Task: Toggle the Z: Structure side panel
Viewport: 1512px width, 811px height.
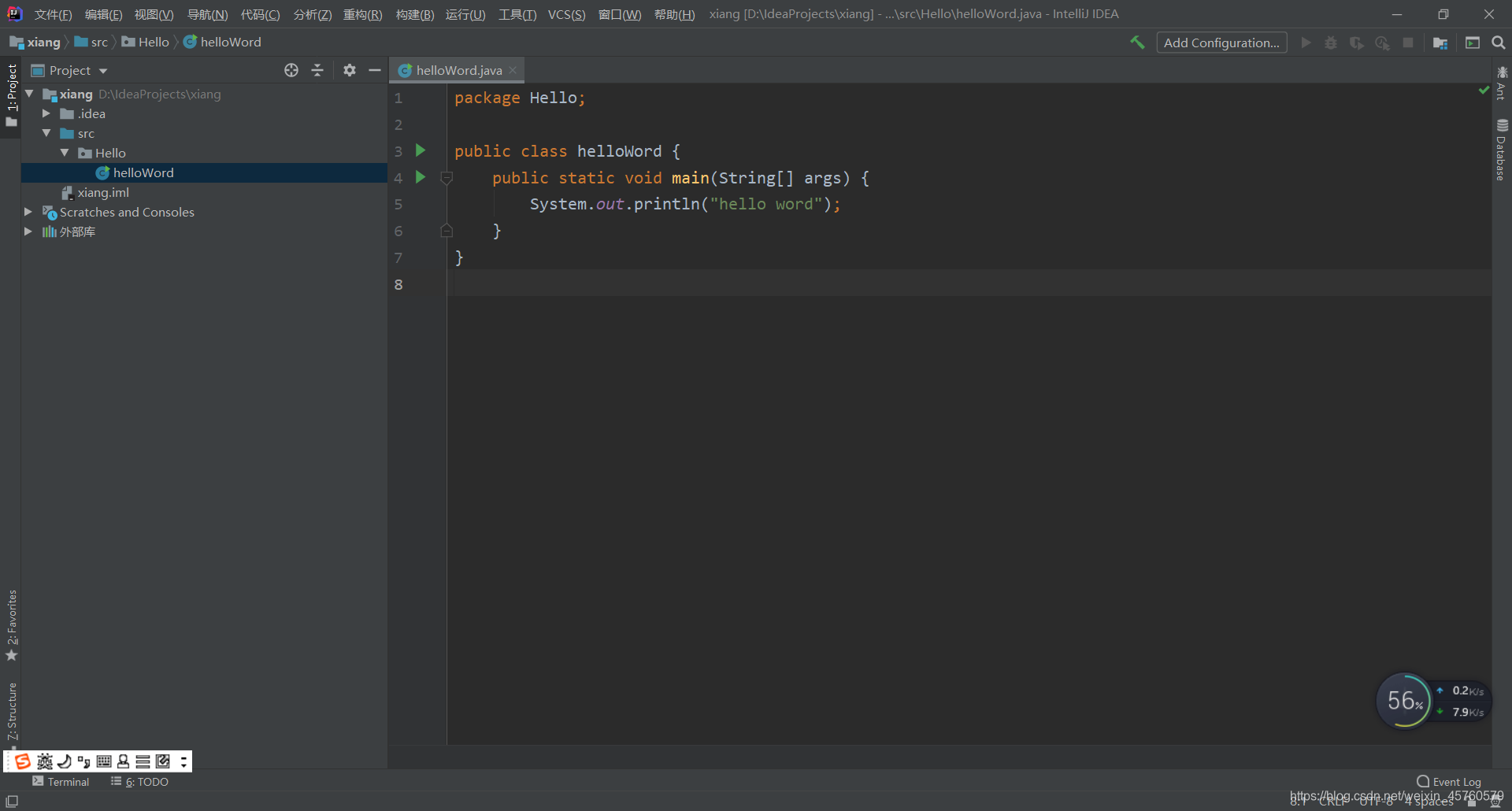Action: point(11,711)
